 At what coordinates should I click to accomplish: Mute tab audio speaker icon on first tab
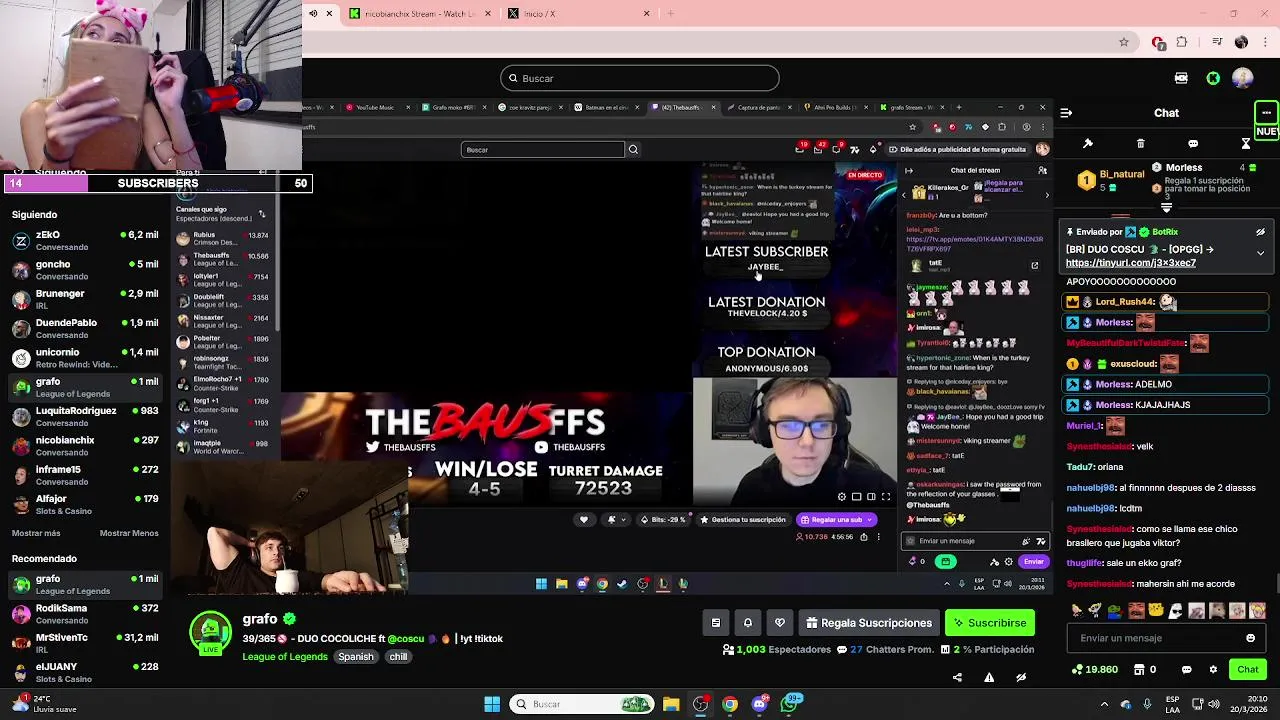coord(313,14)
